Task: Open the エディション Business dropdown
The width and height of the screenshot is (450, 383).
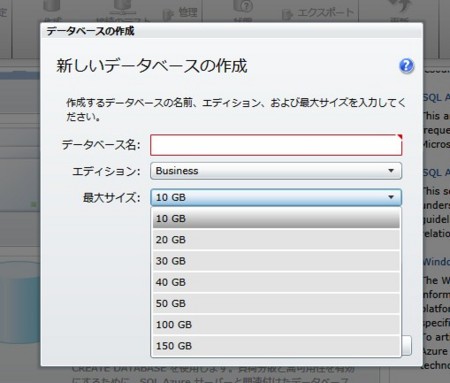Action: (276, 171)
